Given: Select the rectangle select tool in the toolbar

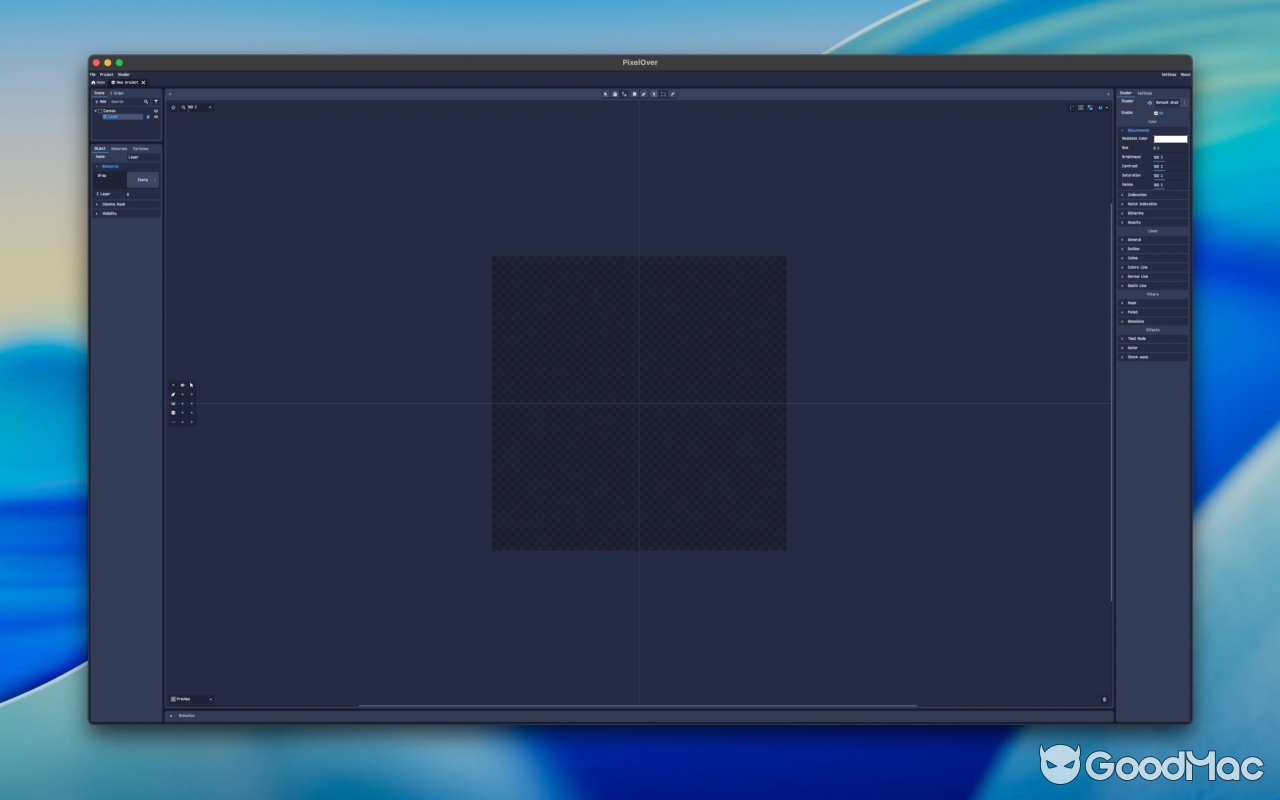Looking at the screenshot, I should pyautogui.click(x=635, y=94).
